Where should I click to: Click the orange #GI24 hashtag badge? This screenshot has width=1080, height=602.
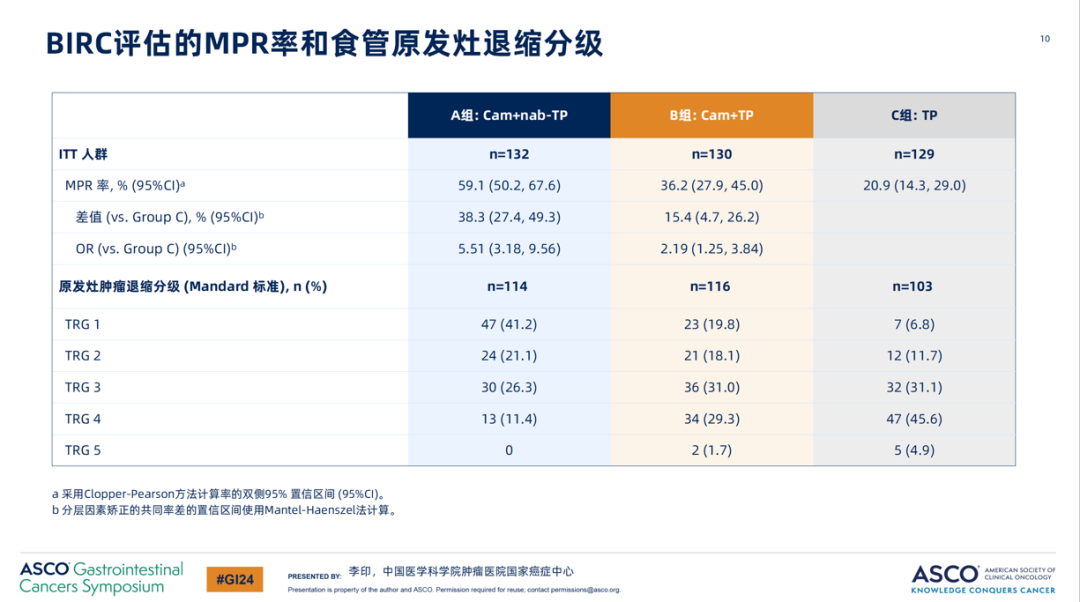tap(235, 579)
